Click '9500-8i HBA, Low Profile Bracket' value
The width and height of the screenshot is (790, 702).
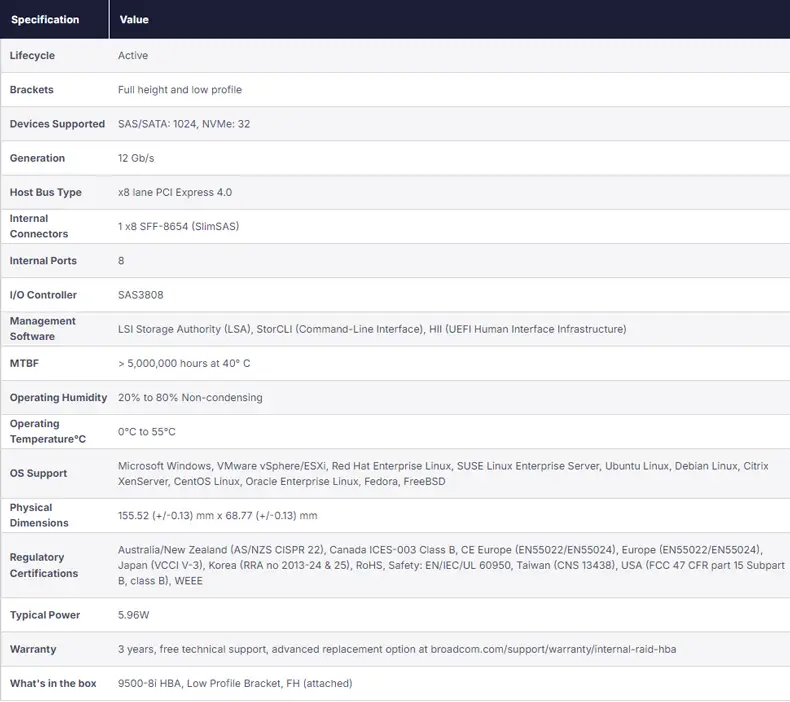(x=235, y=683)
